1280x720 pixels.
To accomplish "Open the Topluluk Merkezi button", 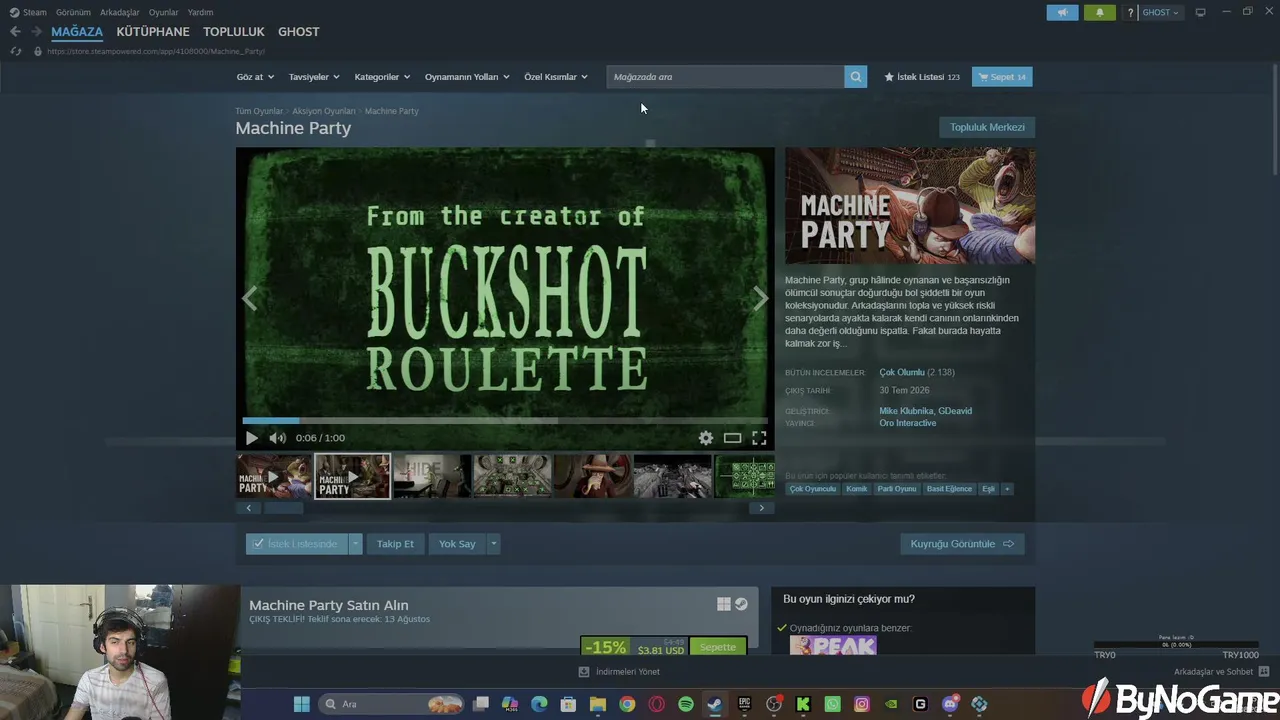I will point(987,127).
